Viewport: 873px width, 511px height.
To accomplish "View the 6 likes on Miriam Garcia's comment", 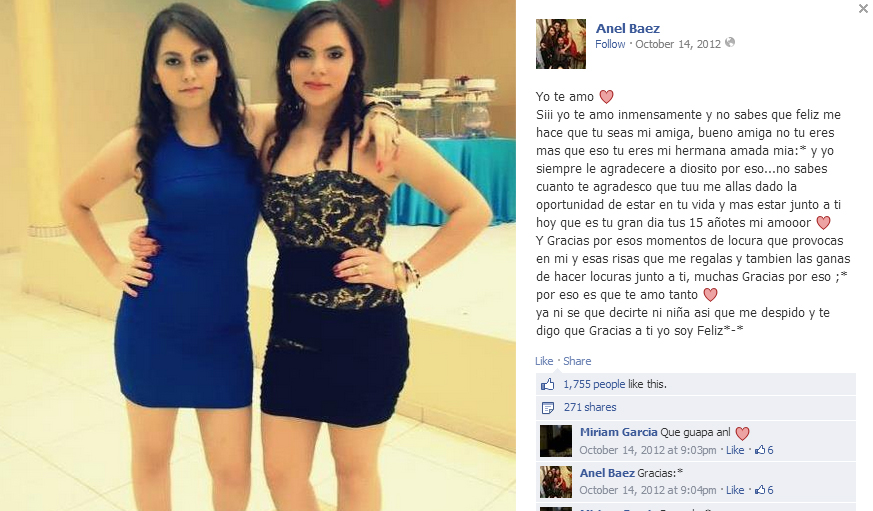I will 764,450.
